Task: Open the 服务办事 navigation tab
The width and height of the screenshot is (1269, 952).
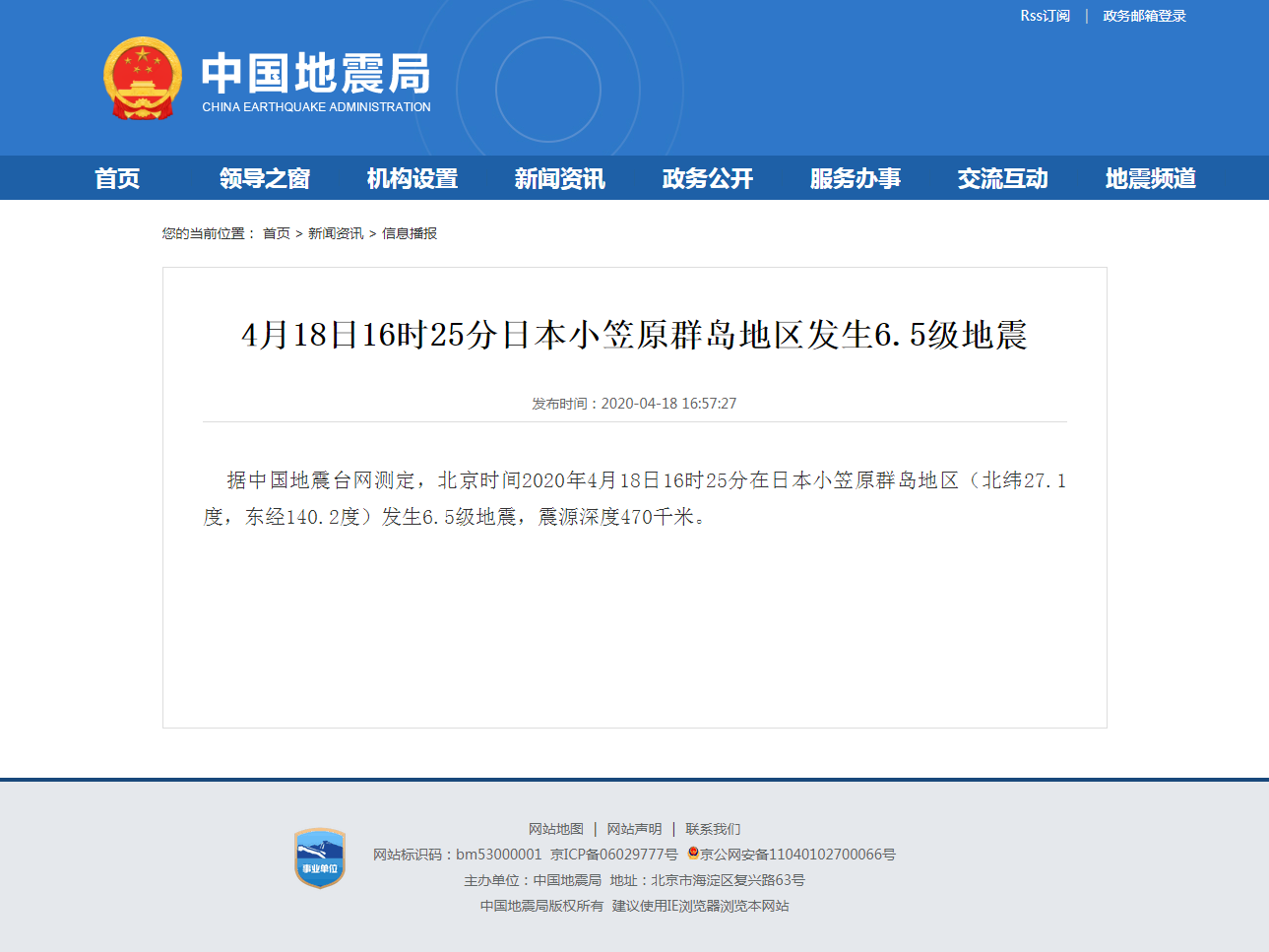Action: (855, 178)
